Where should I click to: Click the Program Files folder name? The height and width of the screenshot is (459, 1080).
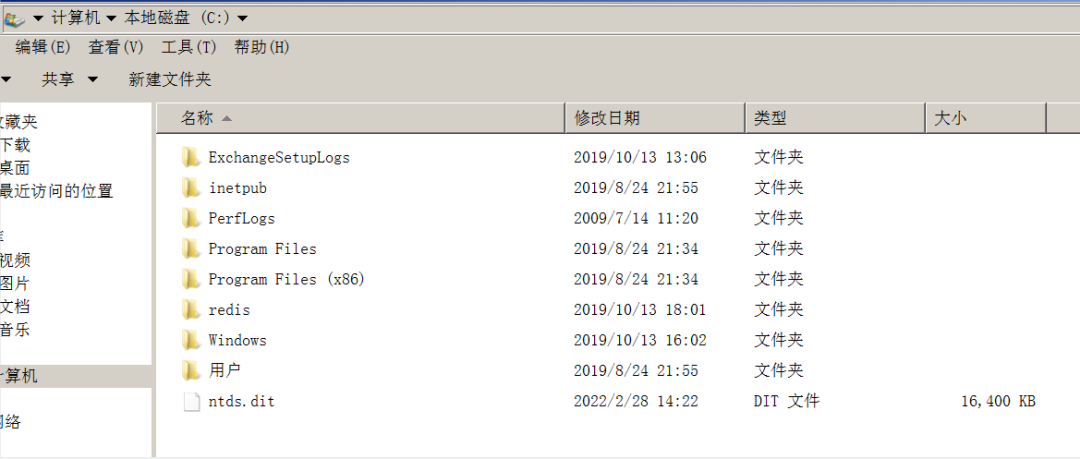point(262,249)
